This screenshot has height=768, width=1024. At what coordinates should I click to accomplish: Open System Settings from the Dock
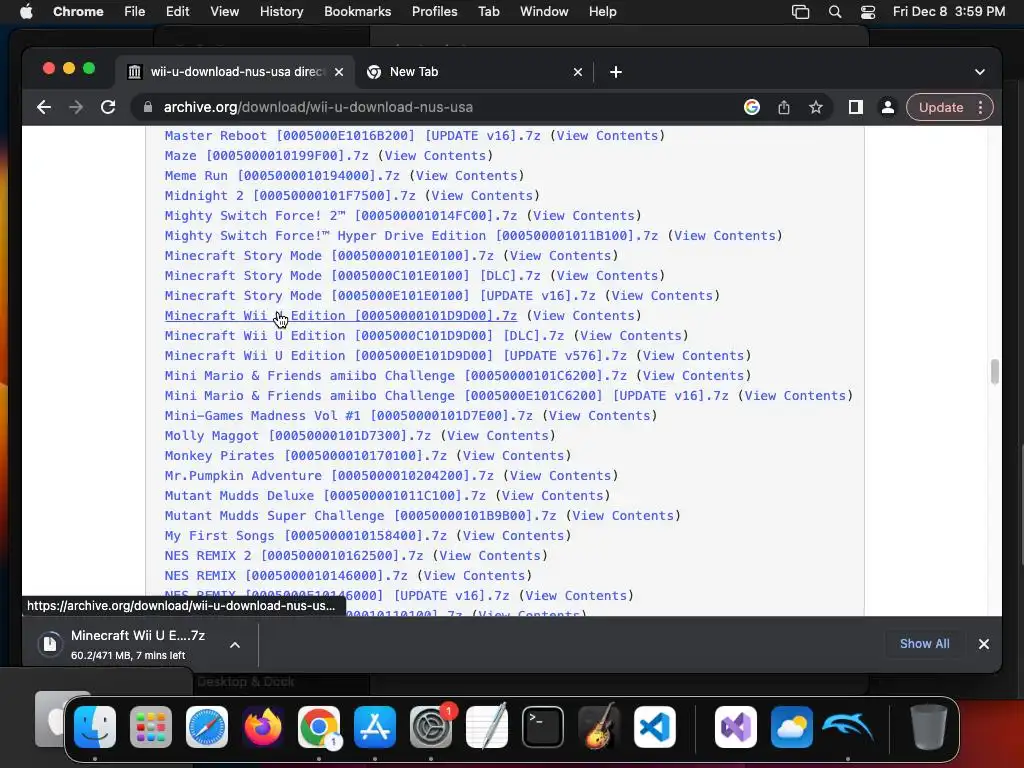(x=431, y=726)
